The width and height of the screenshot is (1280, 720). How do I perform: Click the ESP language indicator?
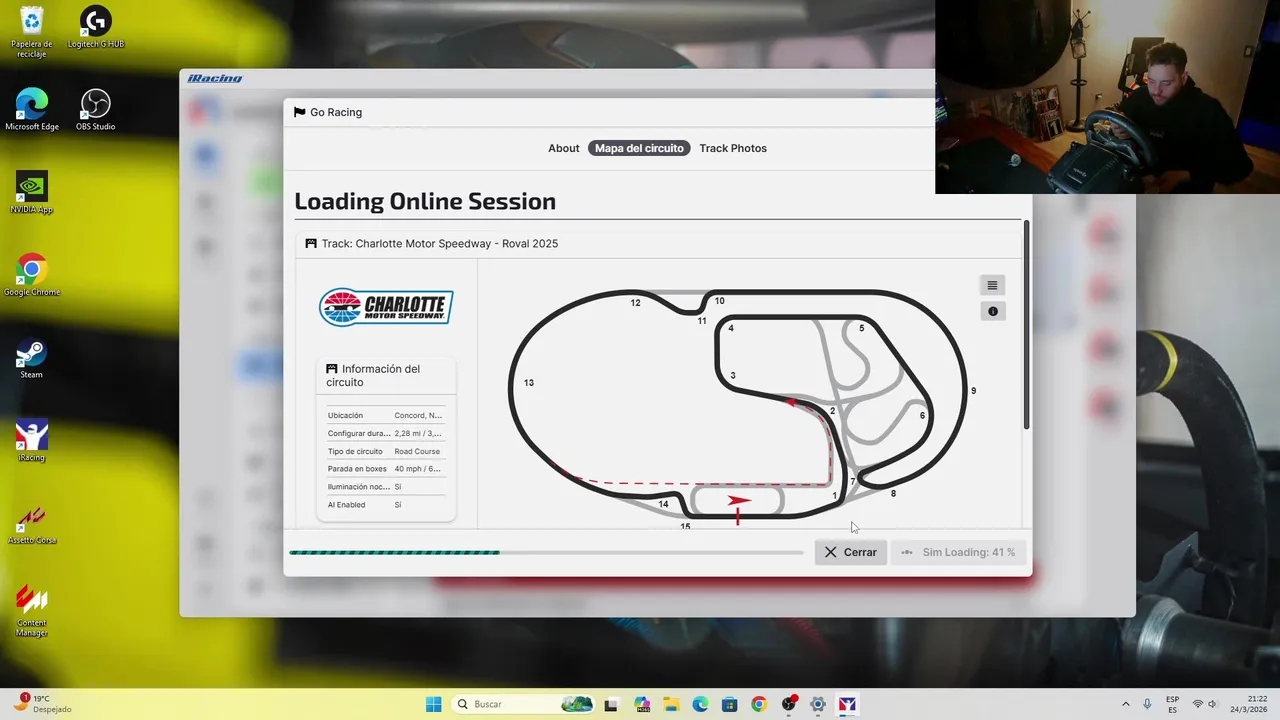(x=1172, y=704)
